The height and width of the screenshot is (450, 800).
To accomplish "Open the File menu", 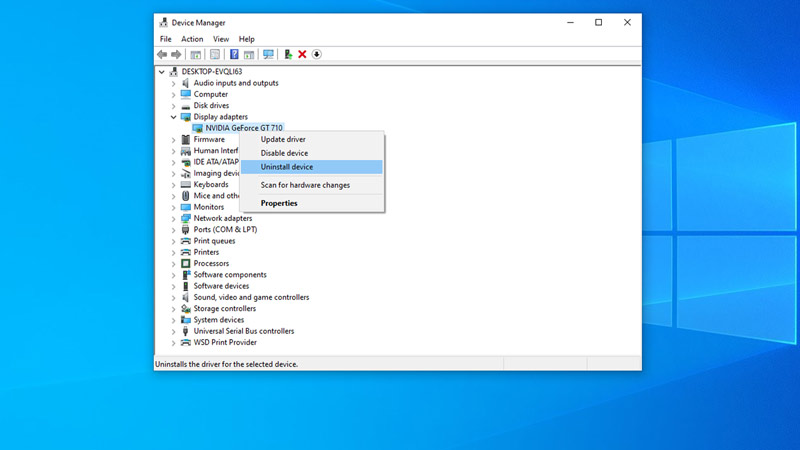I will pyautogui.click(x=165, y=39).
